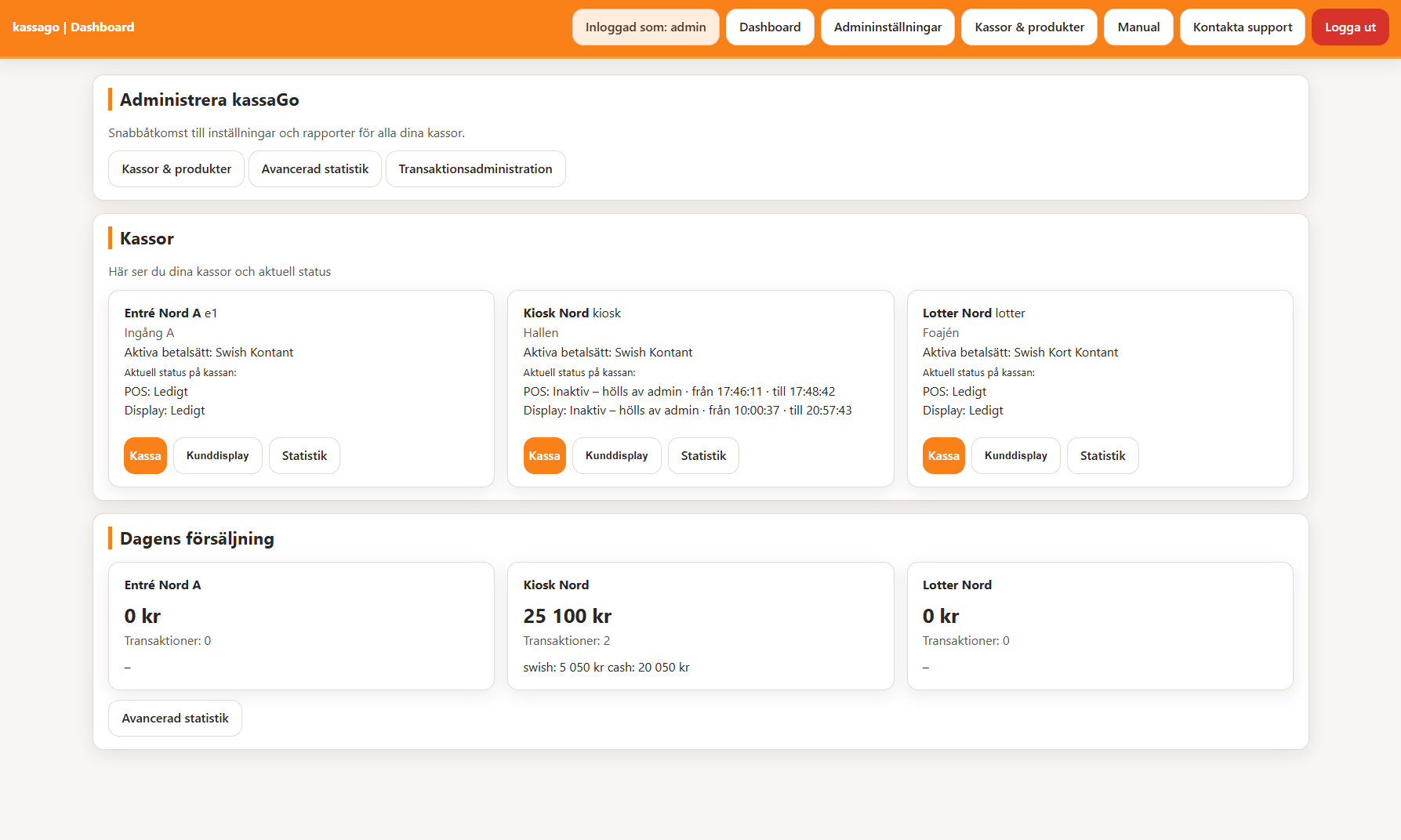Click Kiosk Nord 'Display: Inaktiv' status line
1401x840 pixels.
click(688, 411)
